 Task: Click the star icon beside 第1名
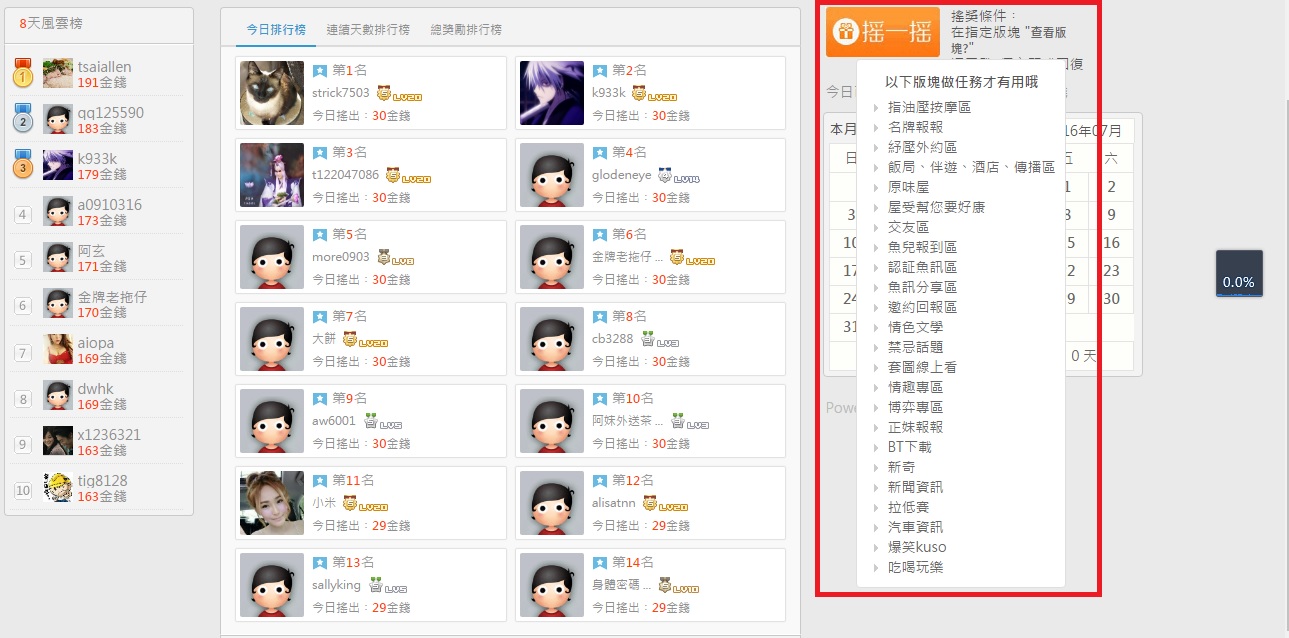pyautogui.click(x=320, y=71)
